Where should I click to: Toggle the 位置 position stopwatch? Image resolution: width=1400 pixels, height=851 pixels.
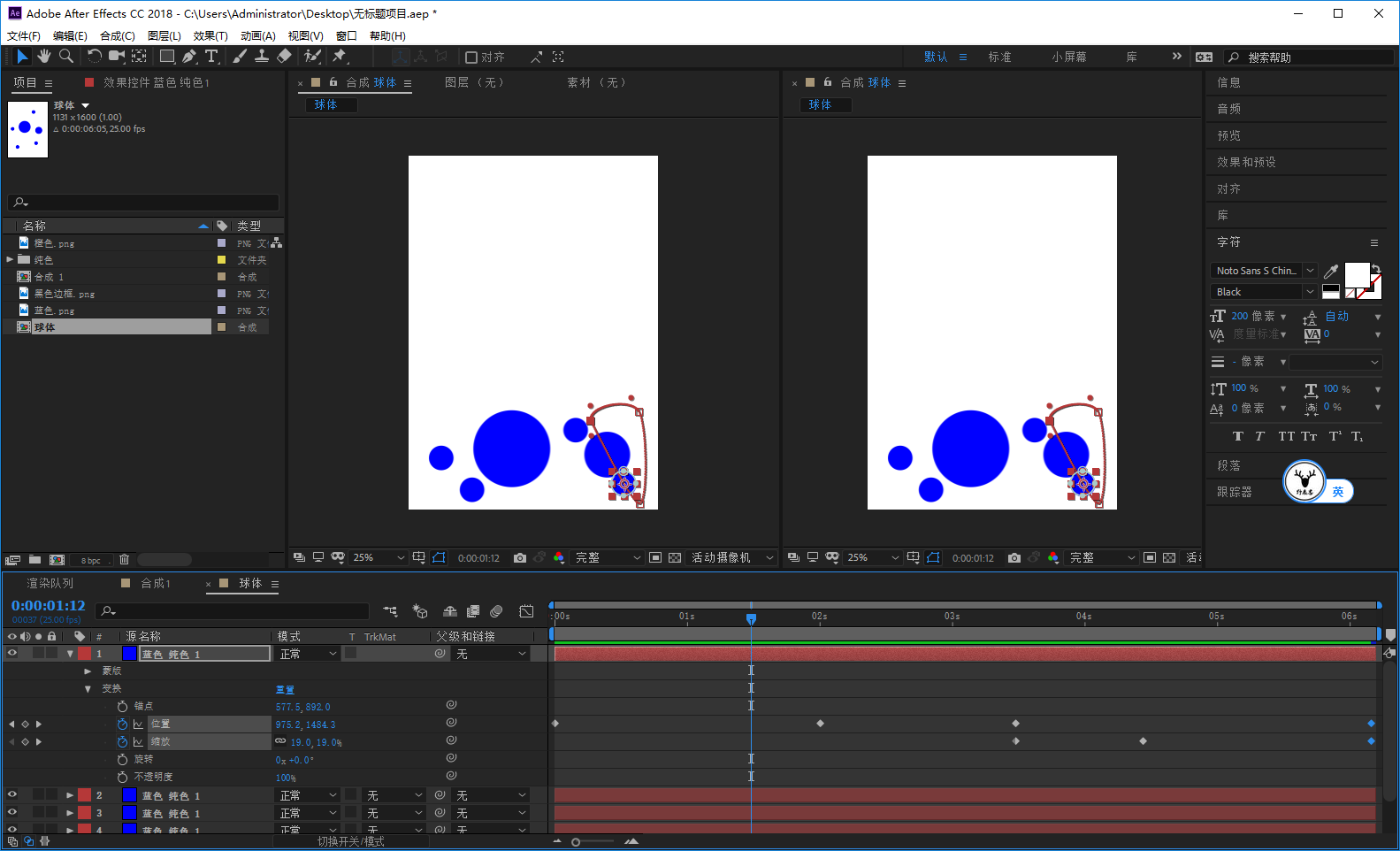[x=123, y=724]
